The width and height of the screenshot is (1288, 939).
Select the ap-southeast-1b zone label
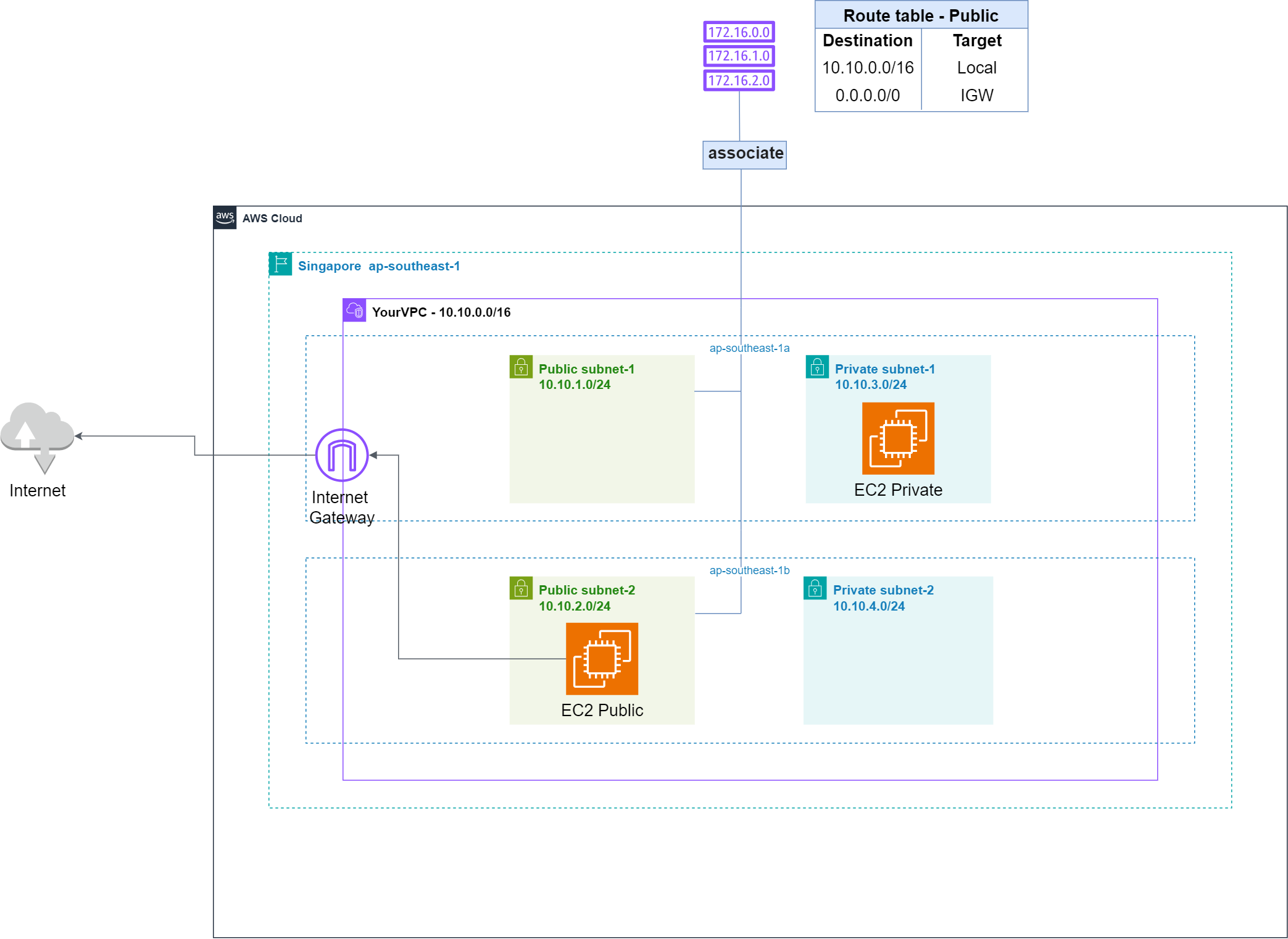749,570
